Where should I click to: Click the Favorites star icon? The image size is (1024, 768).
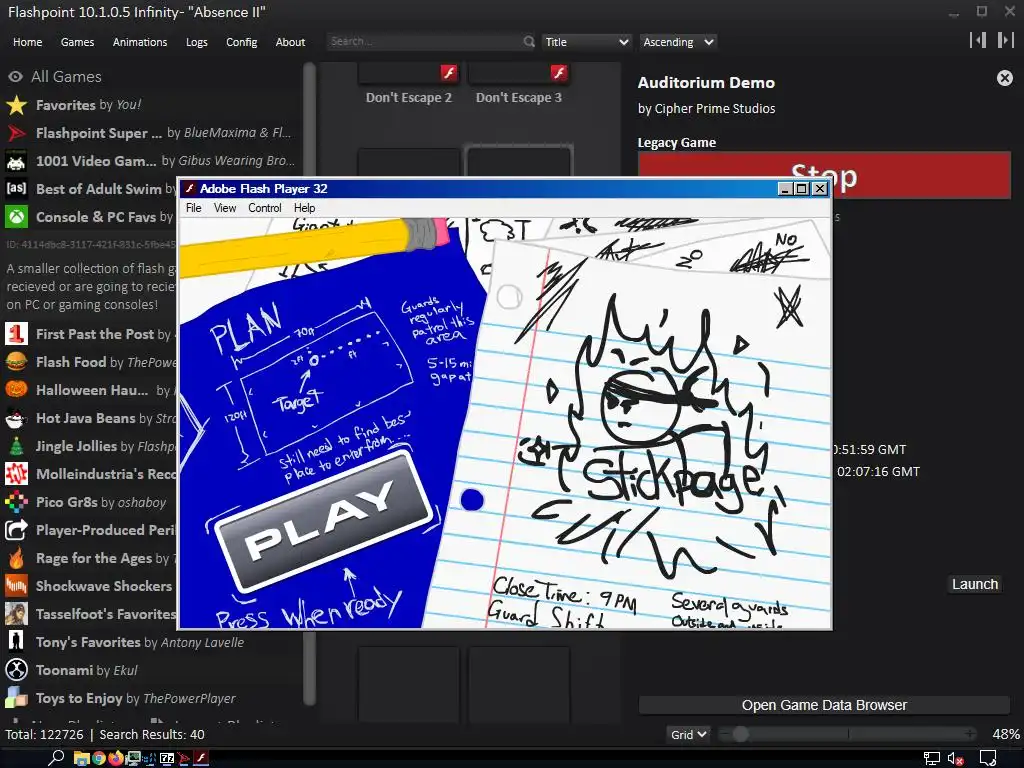point(16,105)
